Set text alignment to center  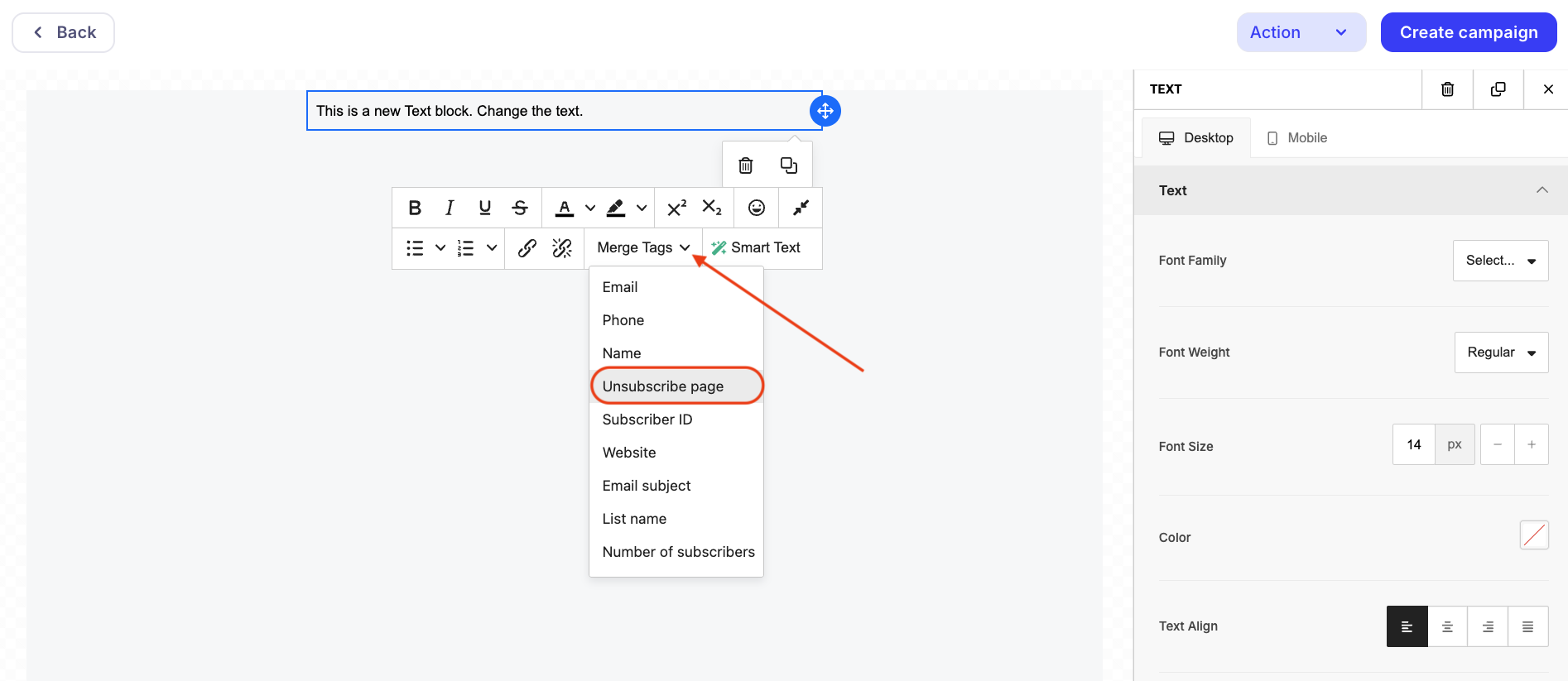coord(1447,626)
